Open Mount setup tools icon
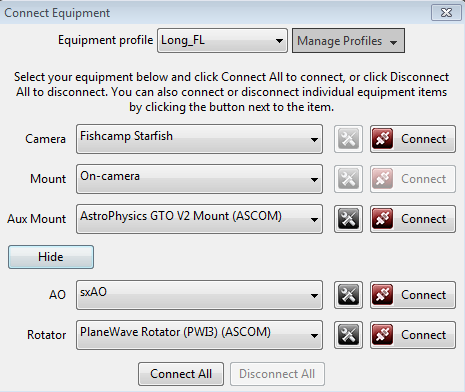 click(348, 179)
